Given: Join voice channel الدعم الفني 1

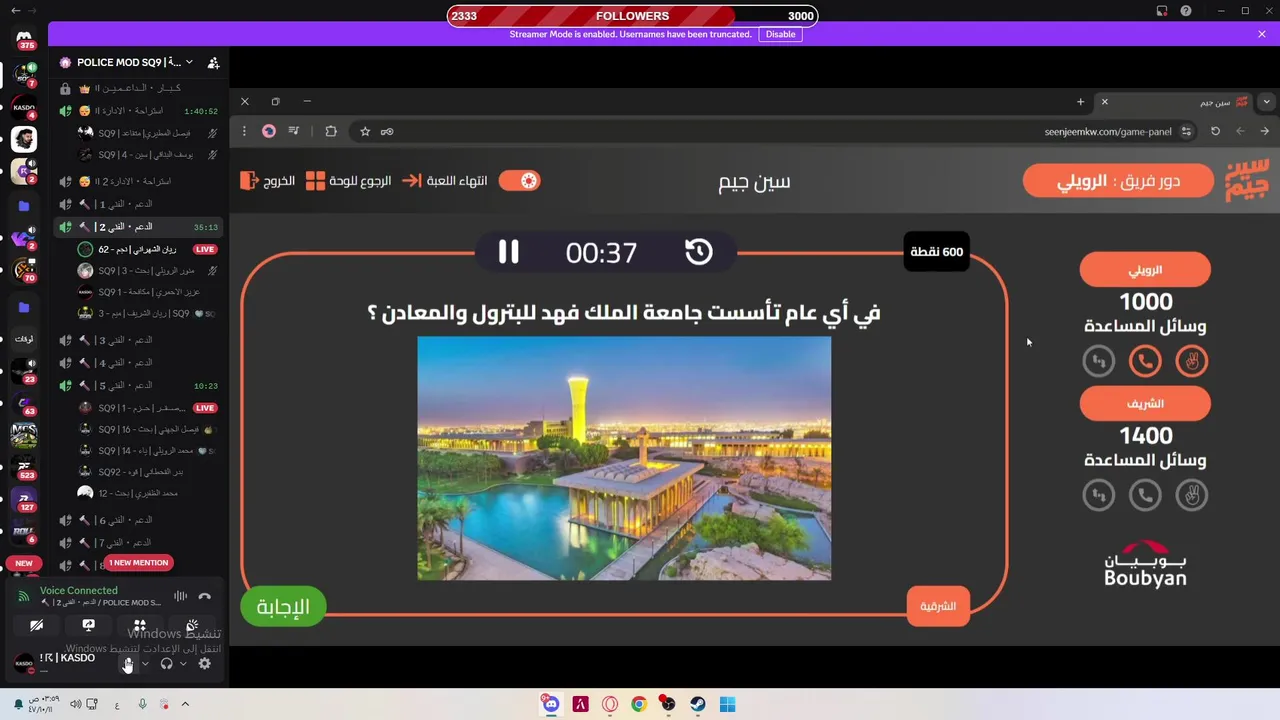Looking at the screenshot, I should tap(137, 204).
